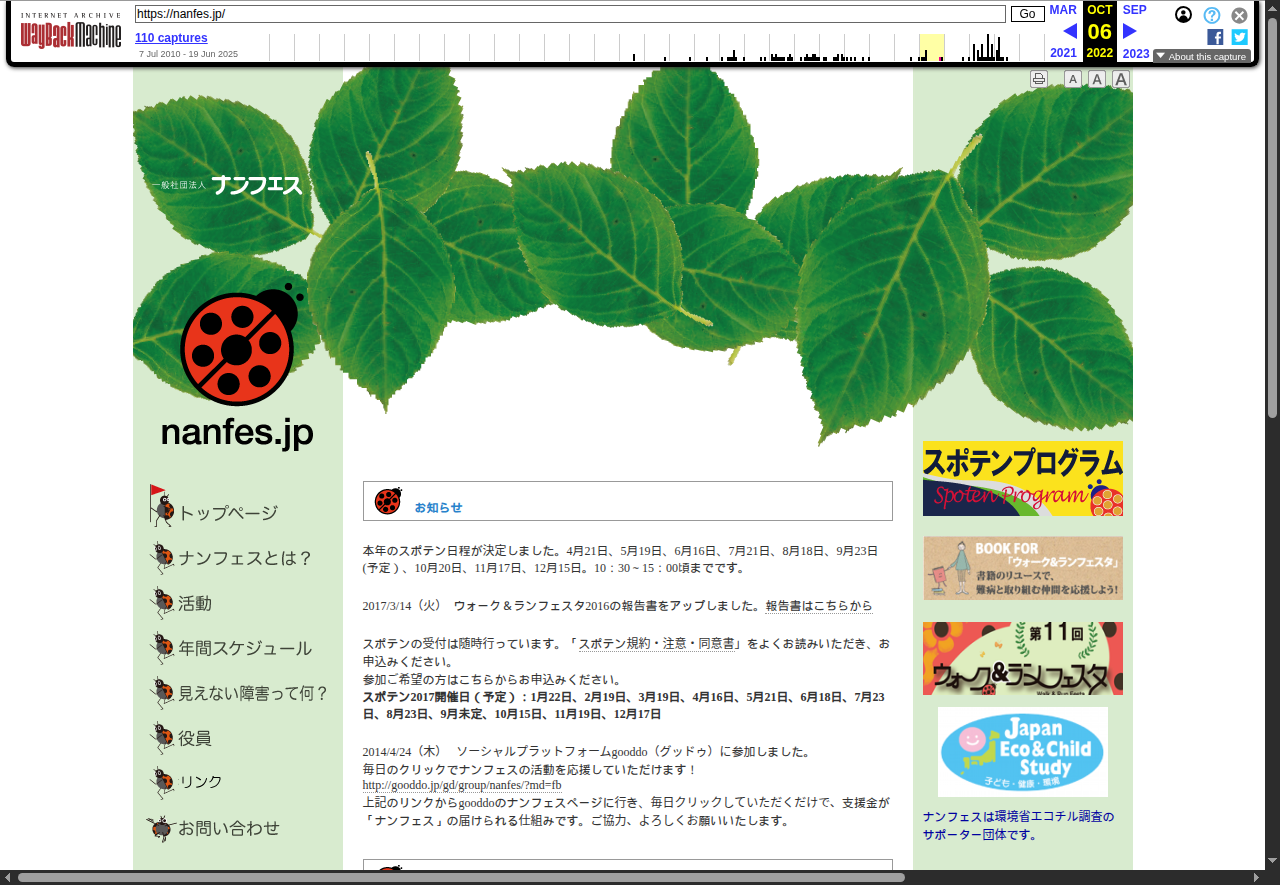Click the highlighted 2022 column in the capture timeline
The width and height of the screenshot is (1280, 885).
click(931, 47)
